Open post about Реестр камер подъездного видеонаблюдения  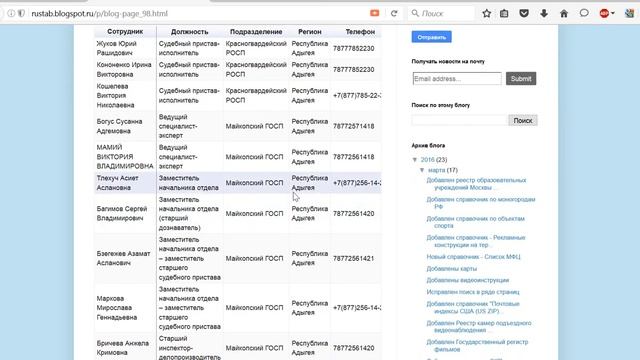pos(479,327)
